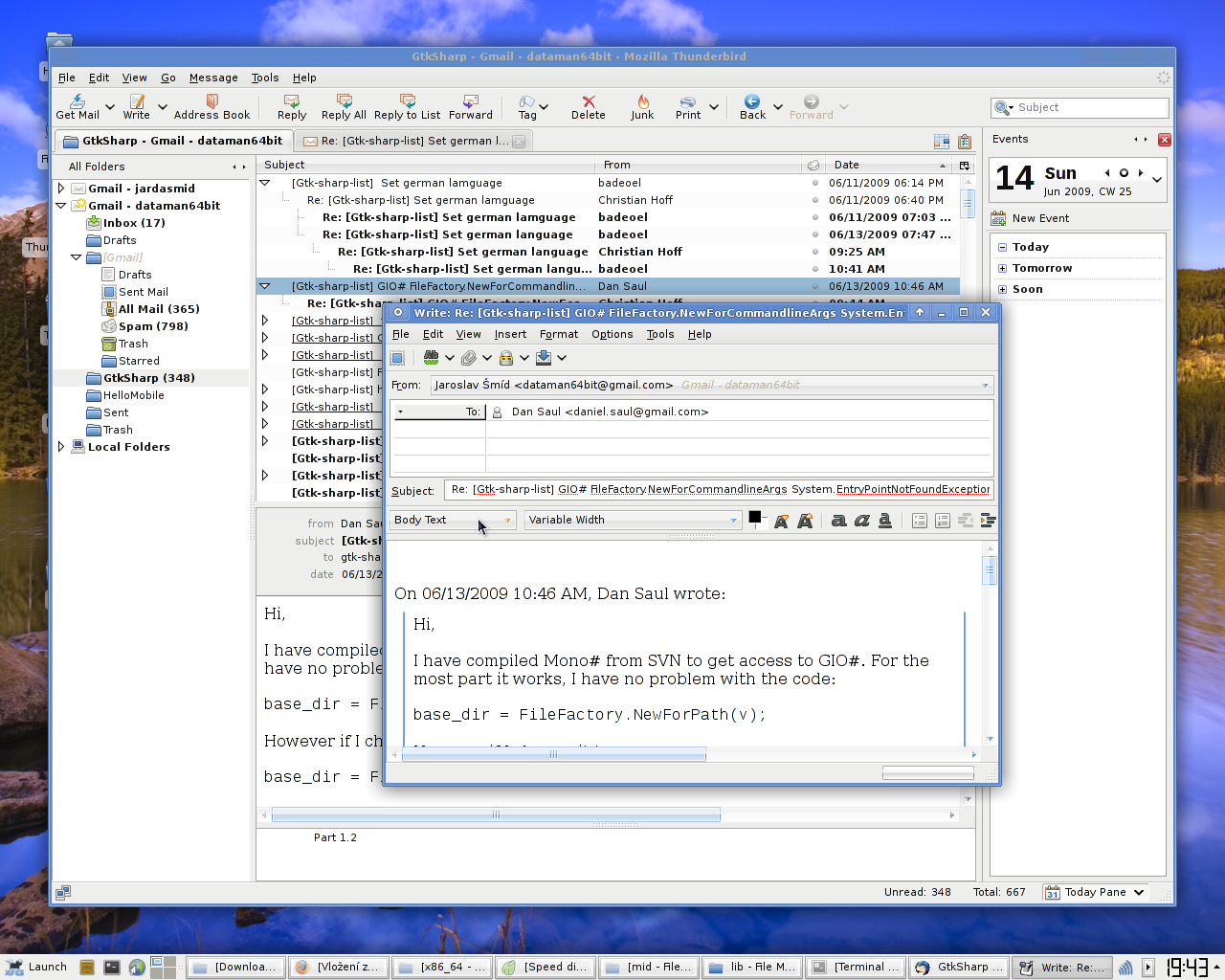Open From account dropdown
Screen dimensions: 1225x980
711,385
